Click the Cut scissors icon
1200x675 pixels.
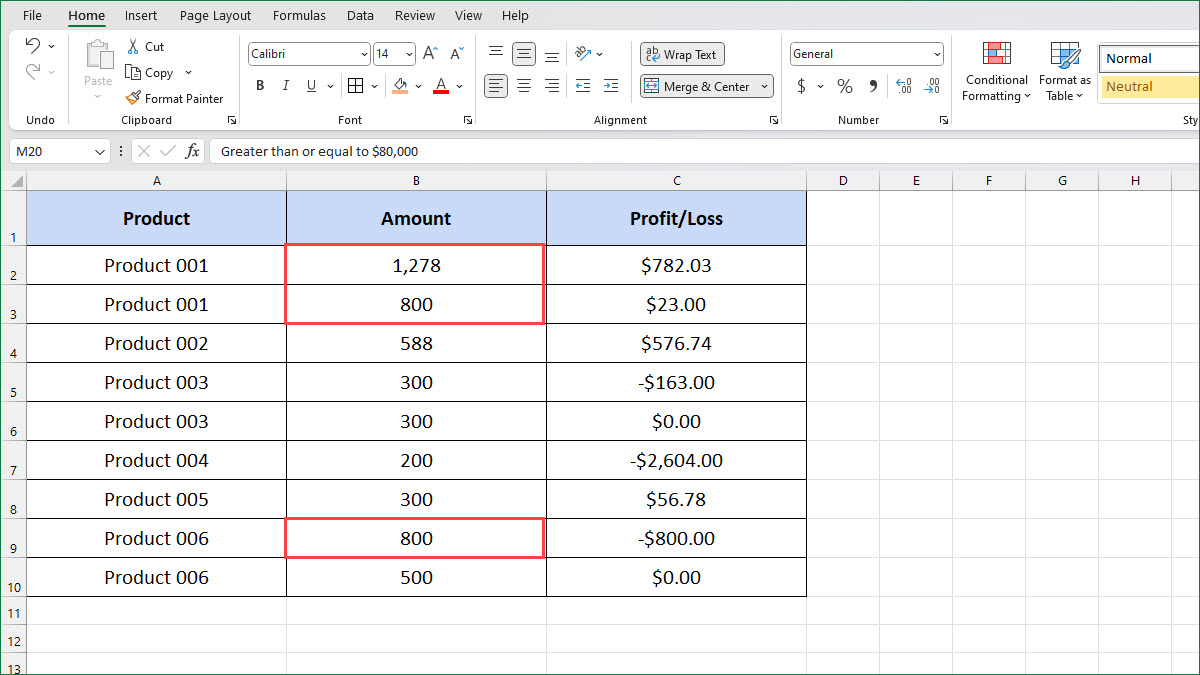coord(133,47)
